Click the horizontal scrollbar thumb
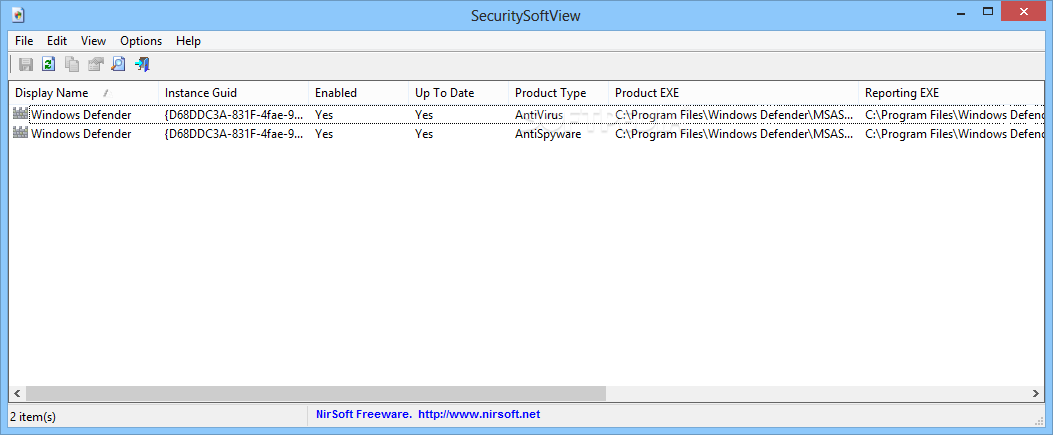 316,393
